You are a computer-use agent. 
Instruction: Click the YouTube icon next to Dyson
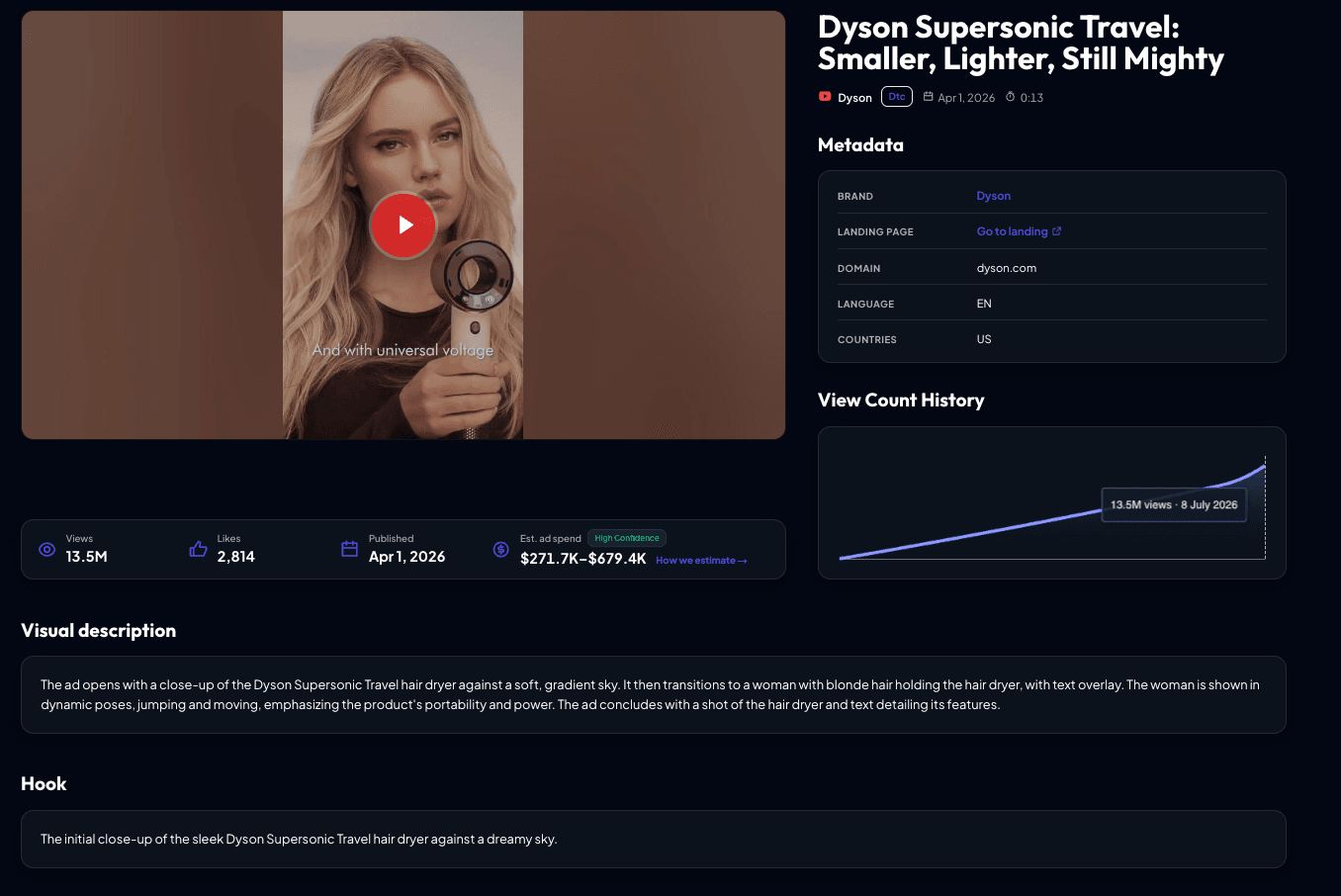pos(825,97)
